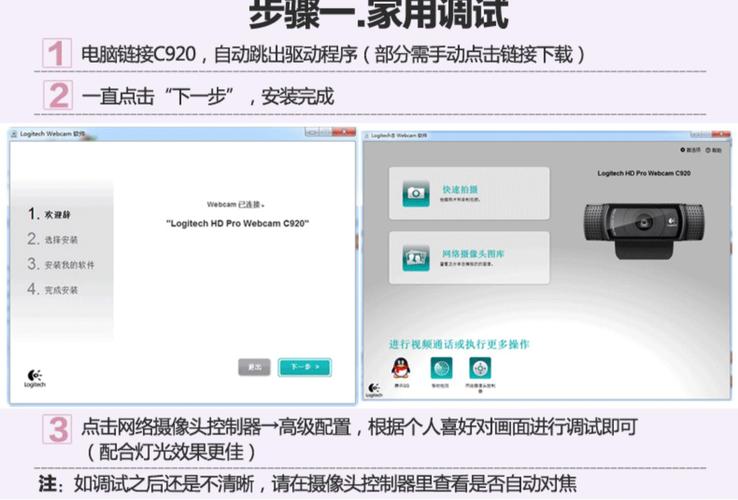Open the 网络摄像头控制器 crosshair icon

coord(480,368)
